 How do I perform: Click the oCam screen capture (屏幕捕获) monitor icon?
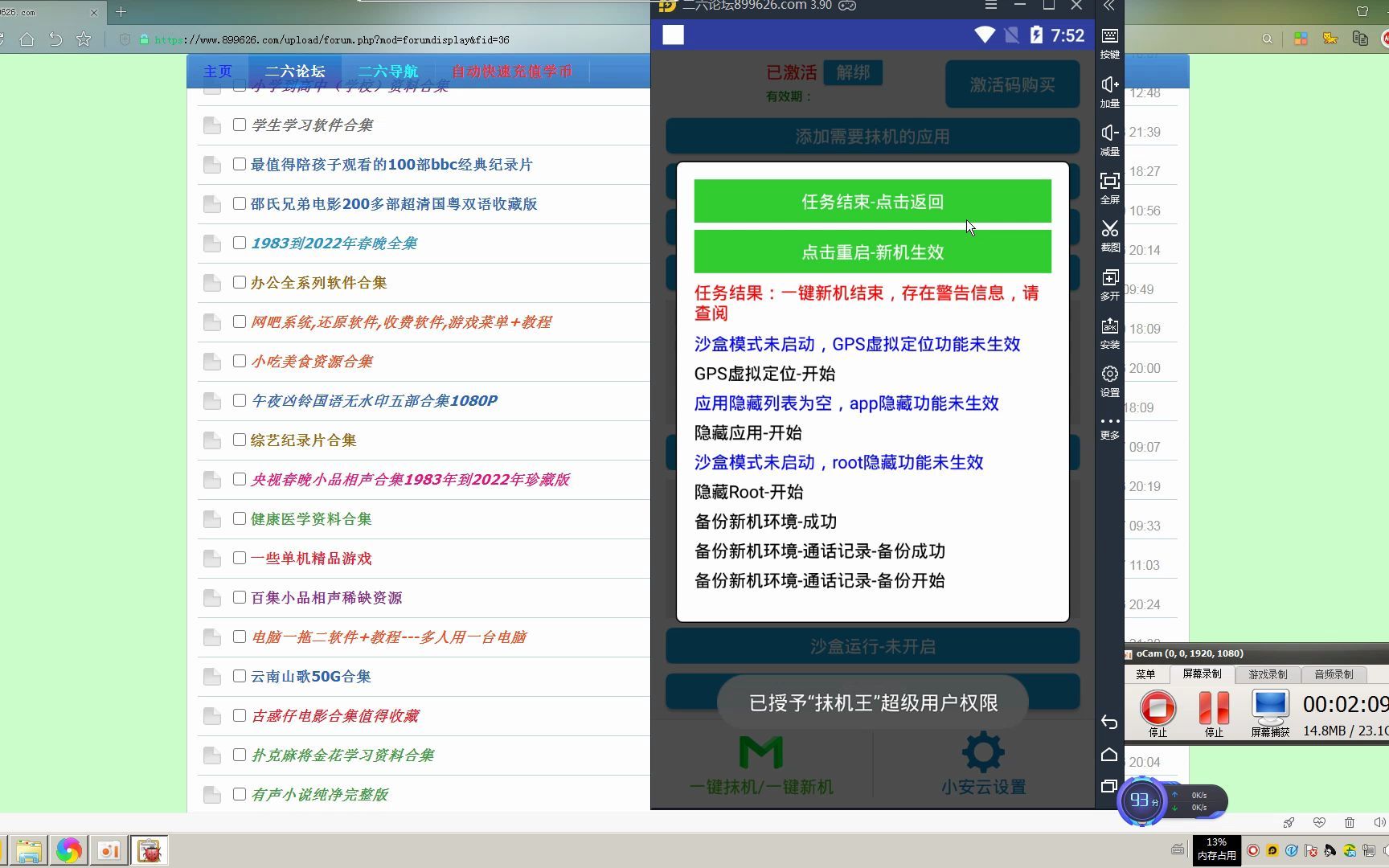tap(1270, 707)
